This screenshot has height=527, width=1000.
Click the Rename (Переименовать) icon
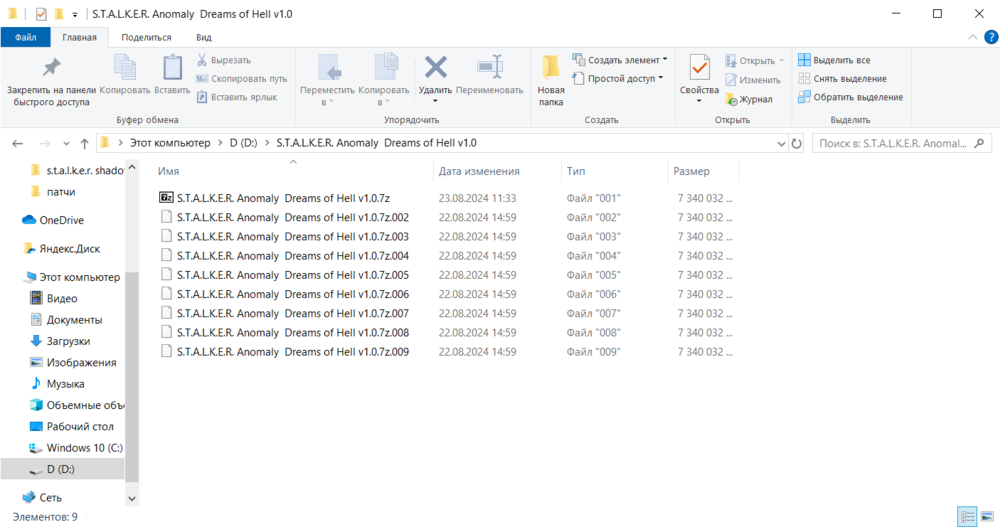489,68
